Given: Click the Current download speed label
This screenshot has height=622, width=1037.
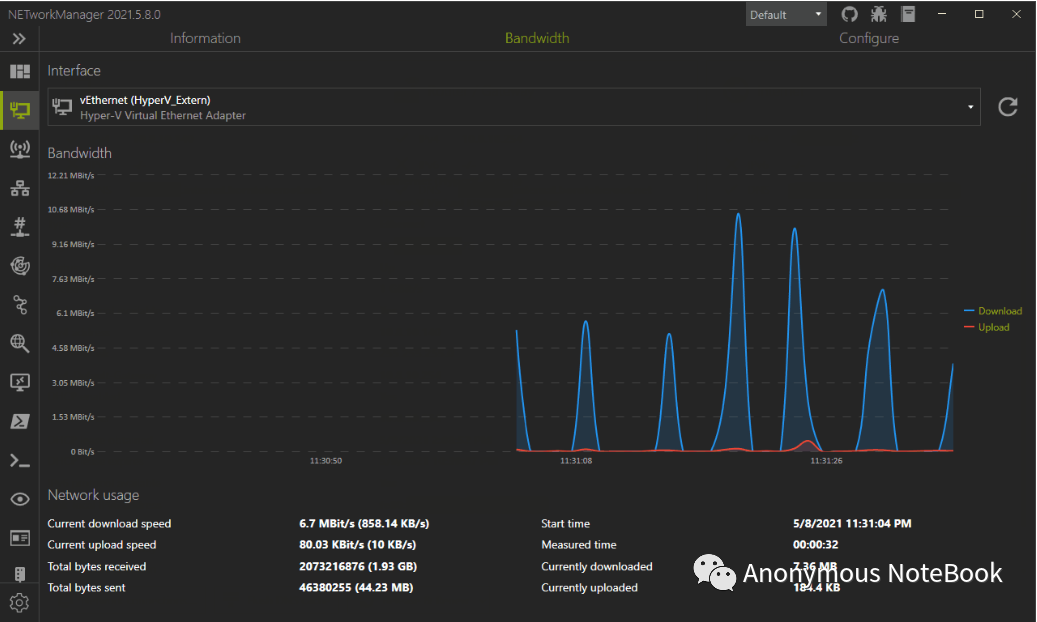Looking at the screenshot, I should point(109,523).
